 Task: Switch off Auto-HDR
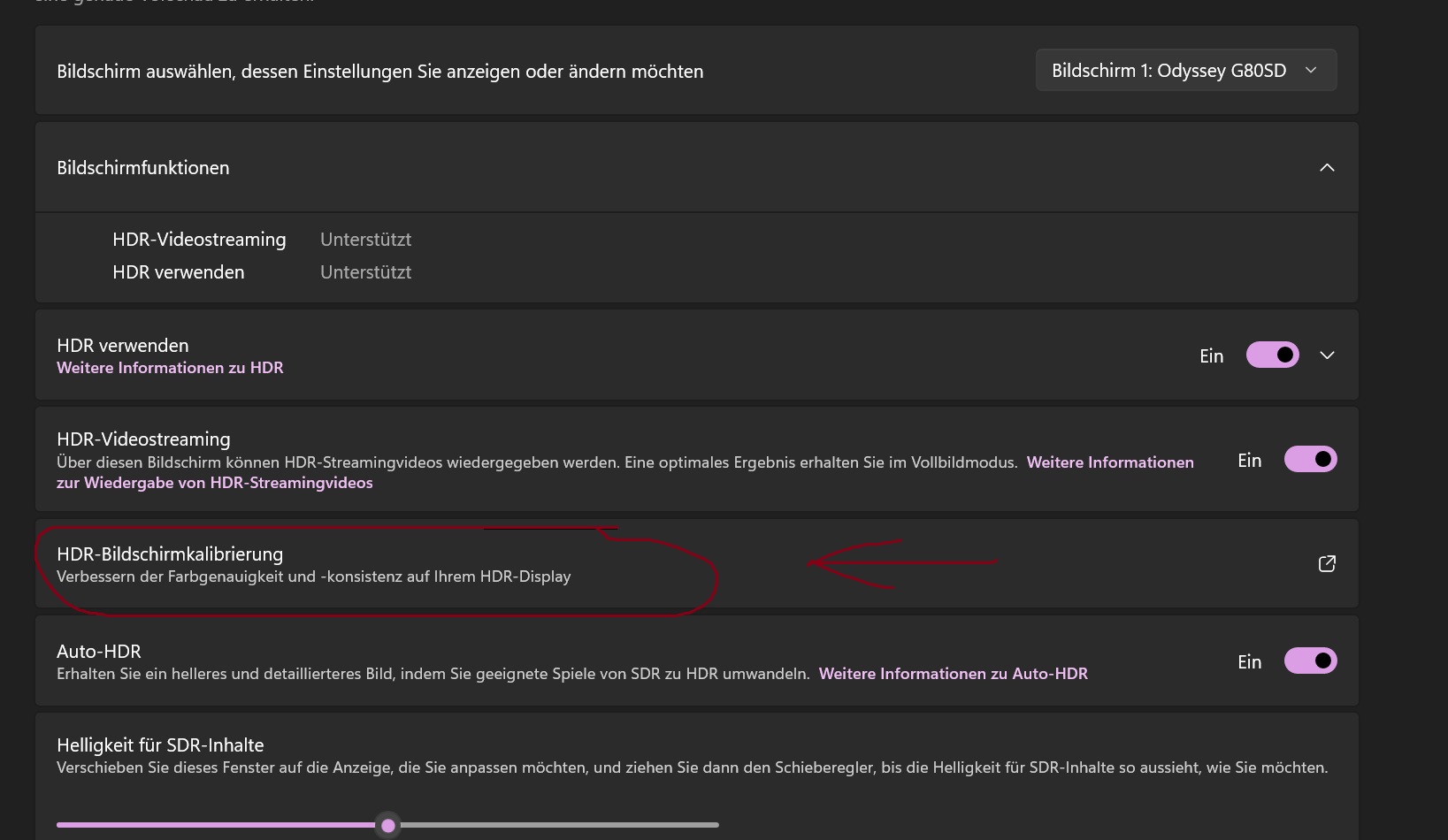point(1311,661)
